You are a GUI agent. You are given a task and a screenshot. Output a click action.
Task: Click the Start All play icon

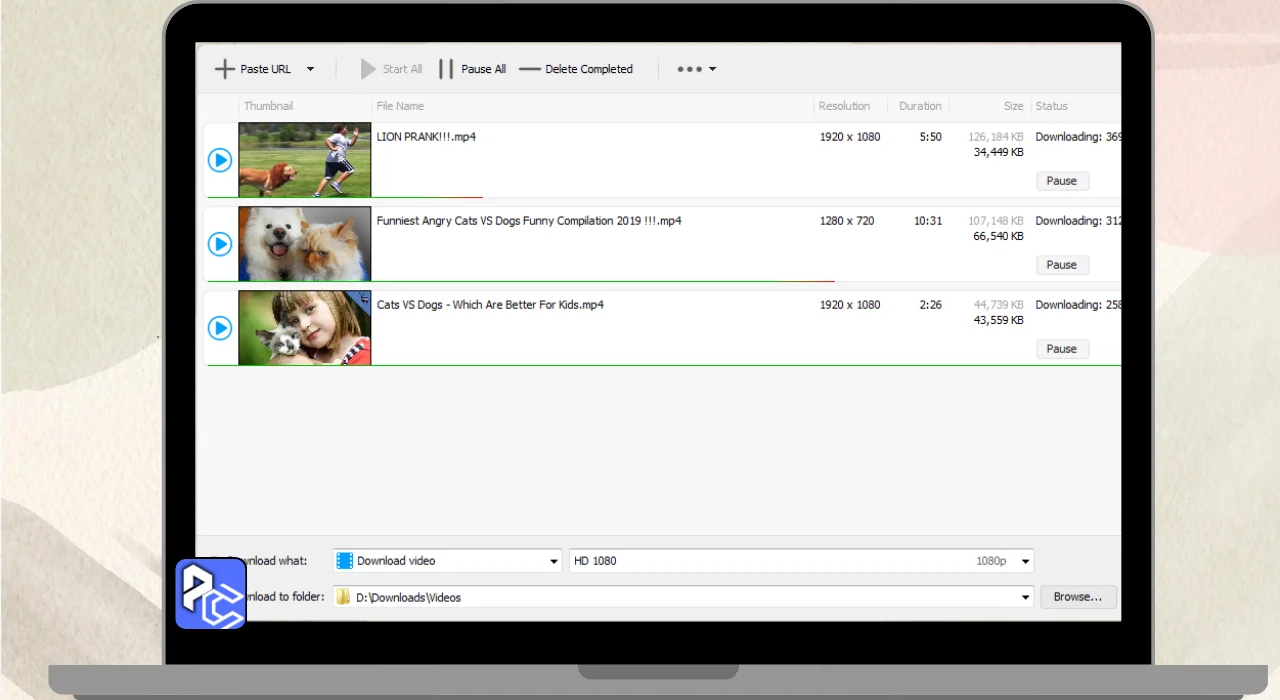coord(368,69)
